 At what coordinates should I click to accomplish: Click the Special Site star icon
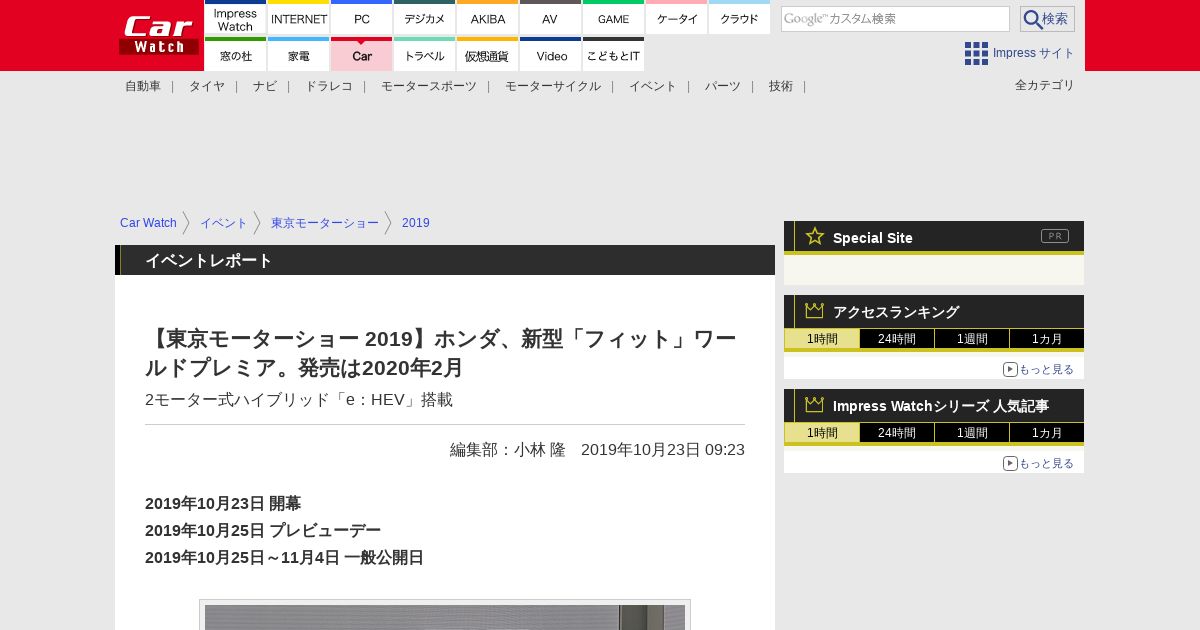pyautogui.click(x=815, y=236)
